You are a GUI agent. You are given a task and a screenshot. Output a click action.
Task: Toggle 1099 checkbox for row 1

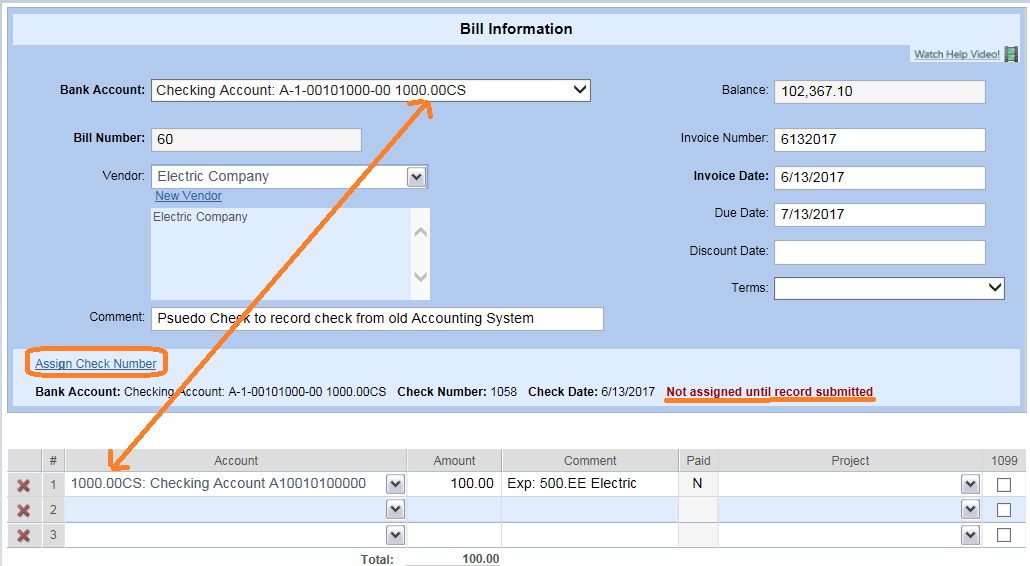[1004, 485]
